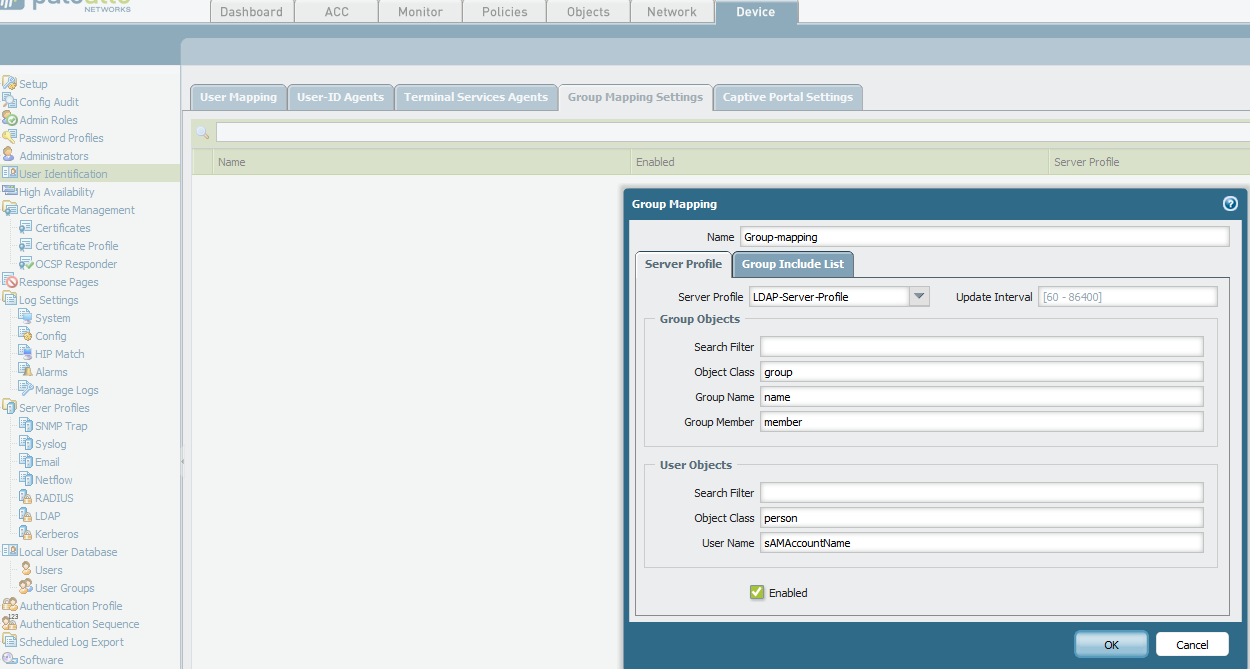This screenshot has width=1250, height=669.
Task: Switch to Group Include List tab
Action: (793, 264)
